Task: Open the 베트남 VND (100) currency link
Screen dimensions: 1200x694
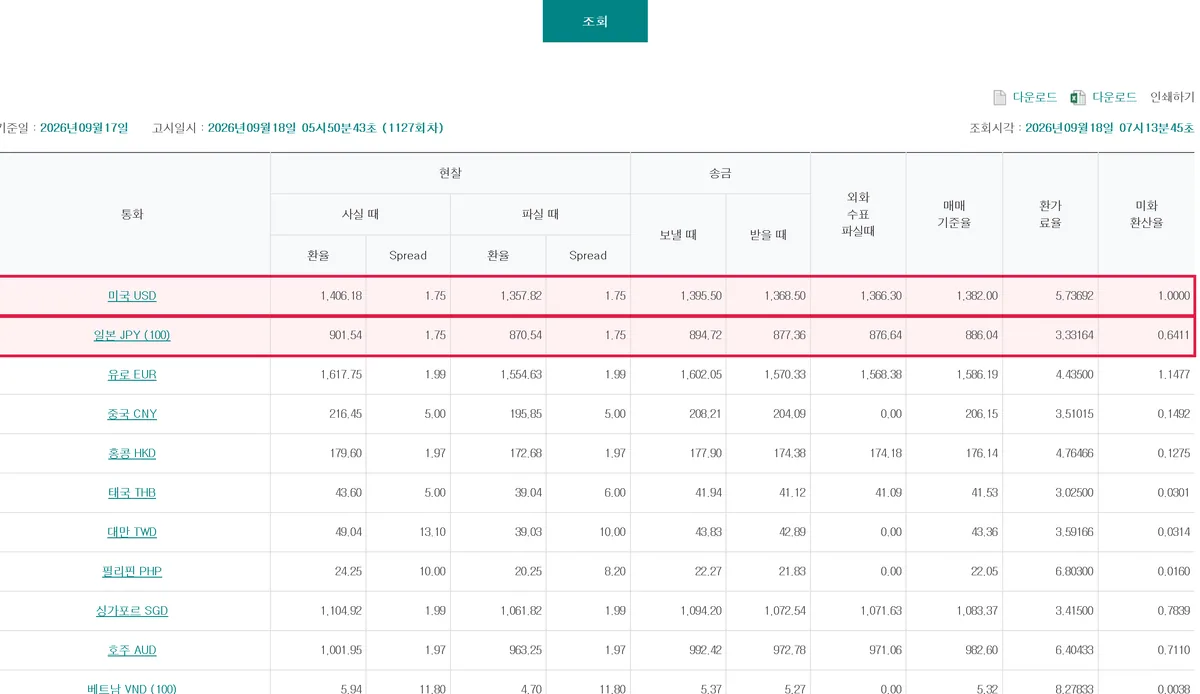Action: click(132, 689)
